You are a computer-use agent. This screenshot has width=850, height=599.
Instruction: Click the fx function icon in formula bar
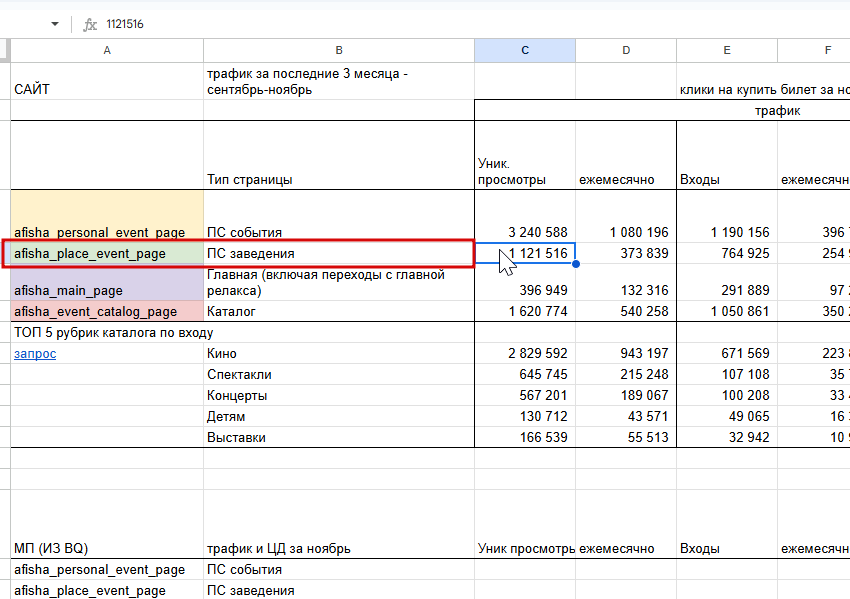90,24
